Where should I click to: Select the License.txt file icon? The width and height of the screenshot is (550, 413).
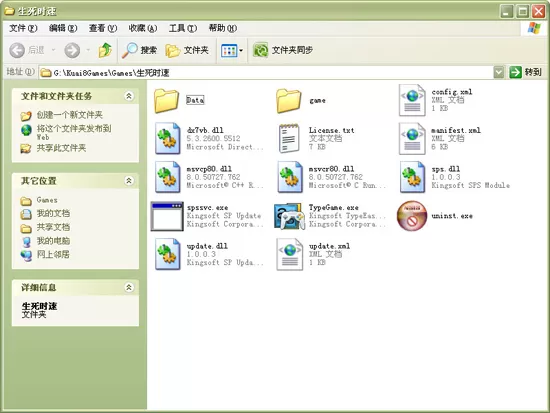point(289,138)
